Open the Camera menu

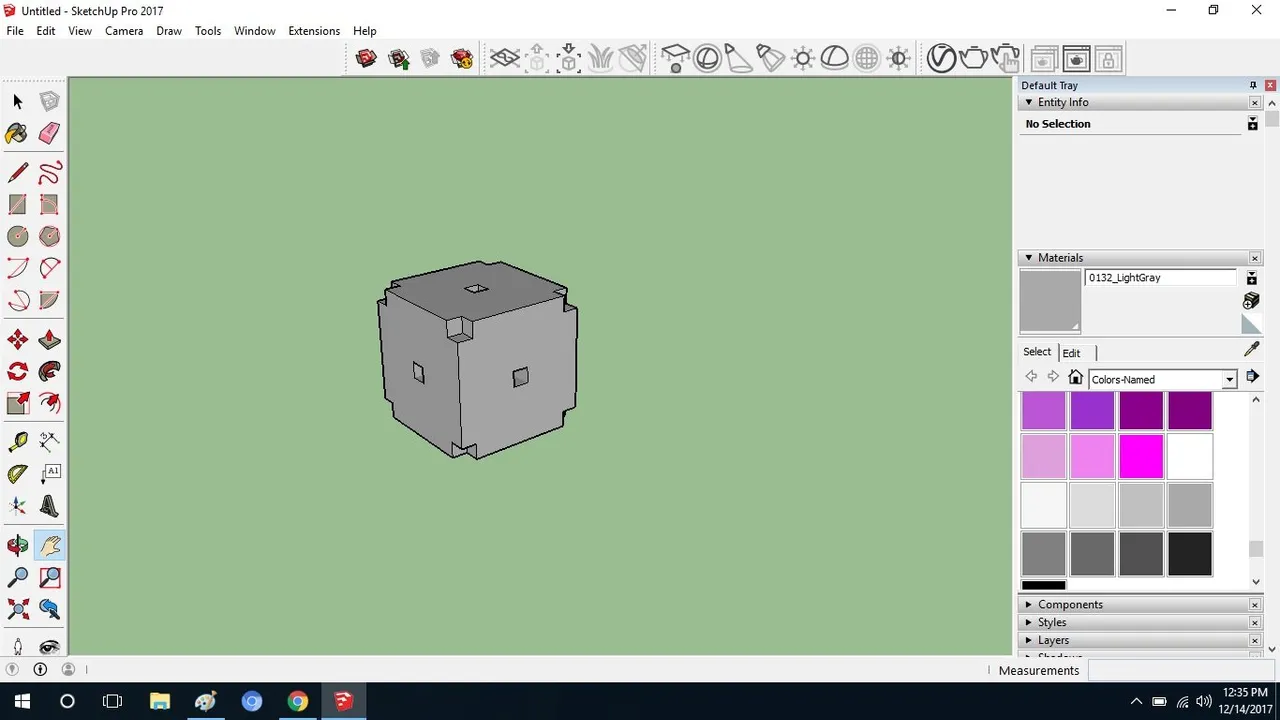coord(124,31)
